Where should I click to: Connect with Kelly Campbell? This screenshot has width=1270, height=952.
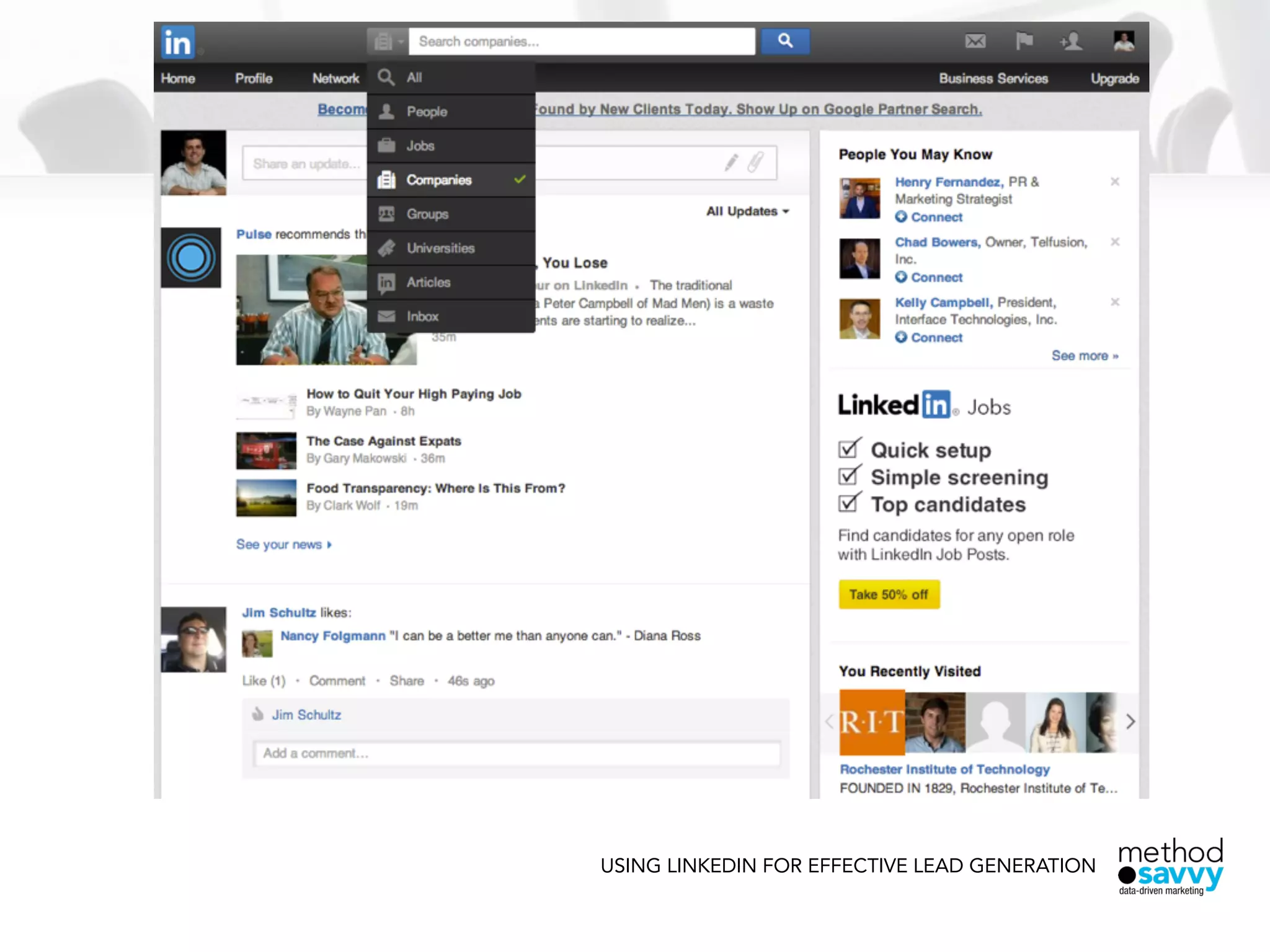[x=928, y=337]
